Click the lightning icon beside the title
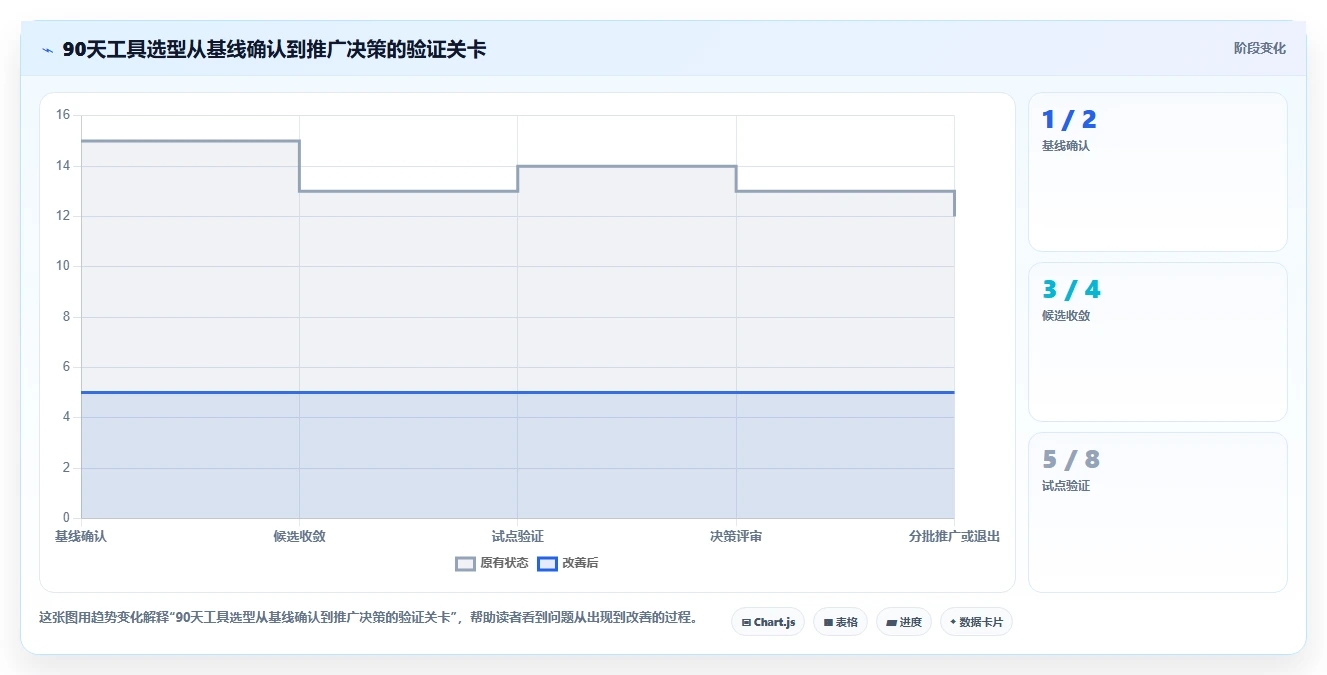The width and height of the screenshot is (1327, 675). (47, 50)
